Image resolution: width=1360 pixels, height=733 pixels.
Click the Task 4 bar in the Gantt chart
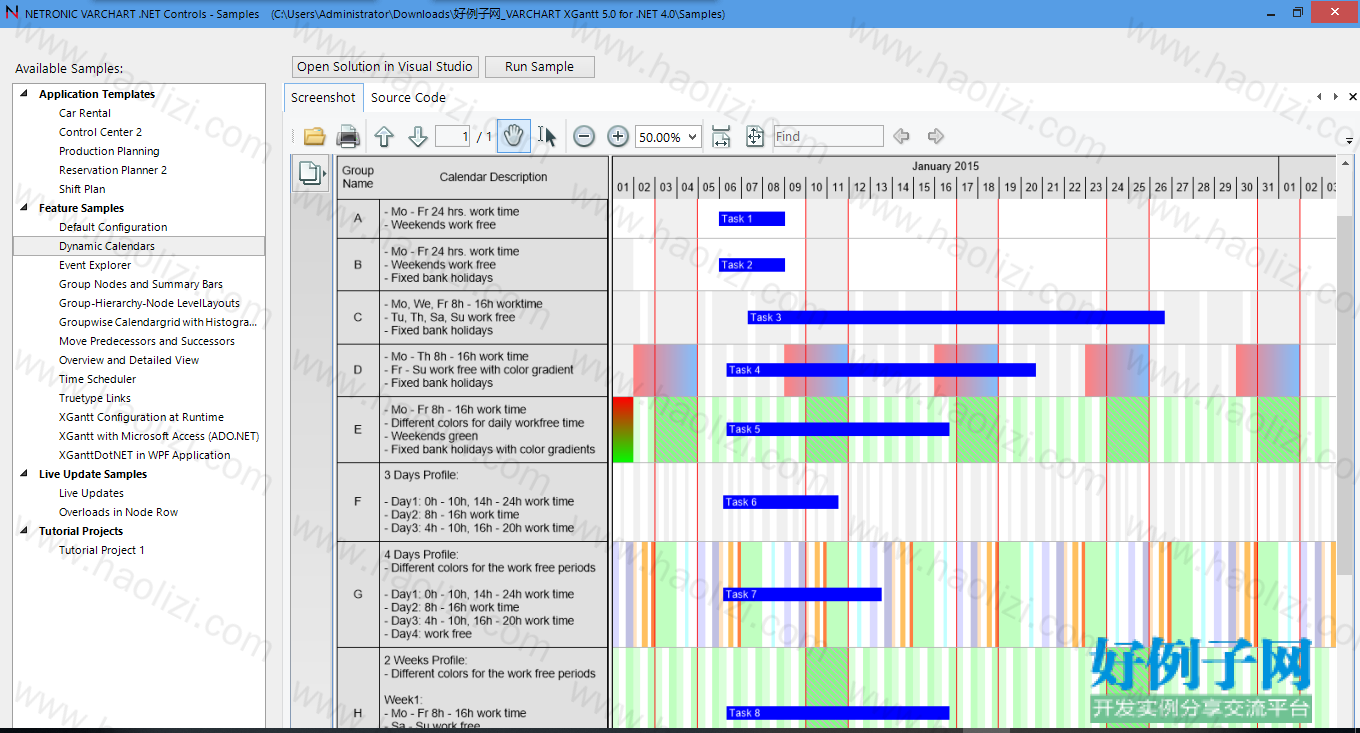click(881, 370)
